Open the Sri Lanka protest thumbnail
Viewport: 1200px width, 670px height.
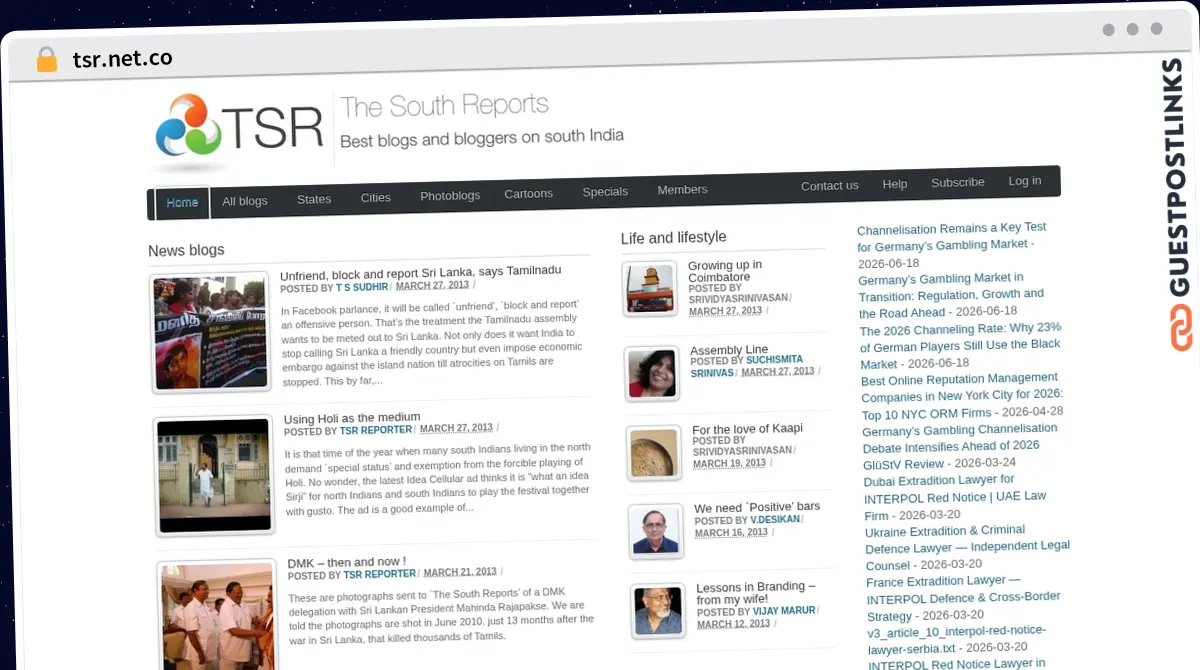point(210,333)
